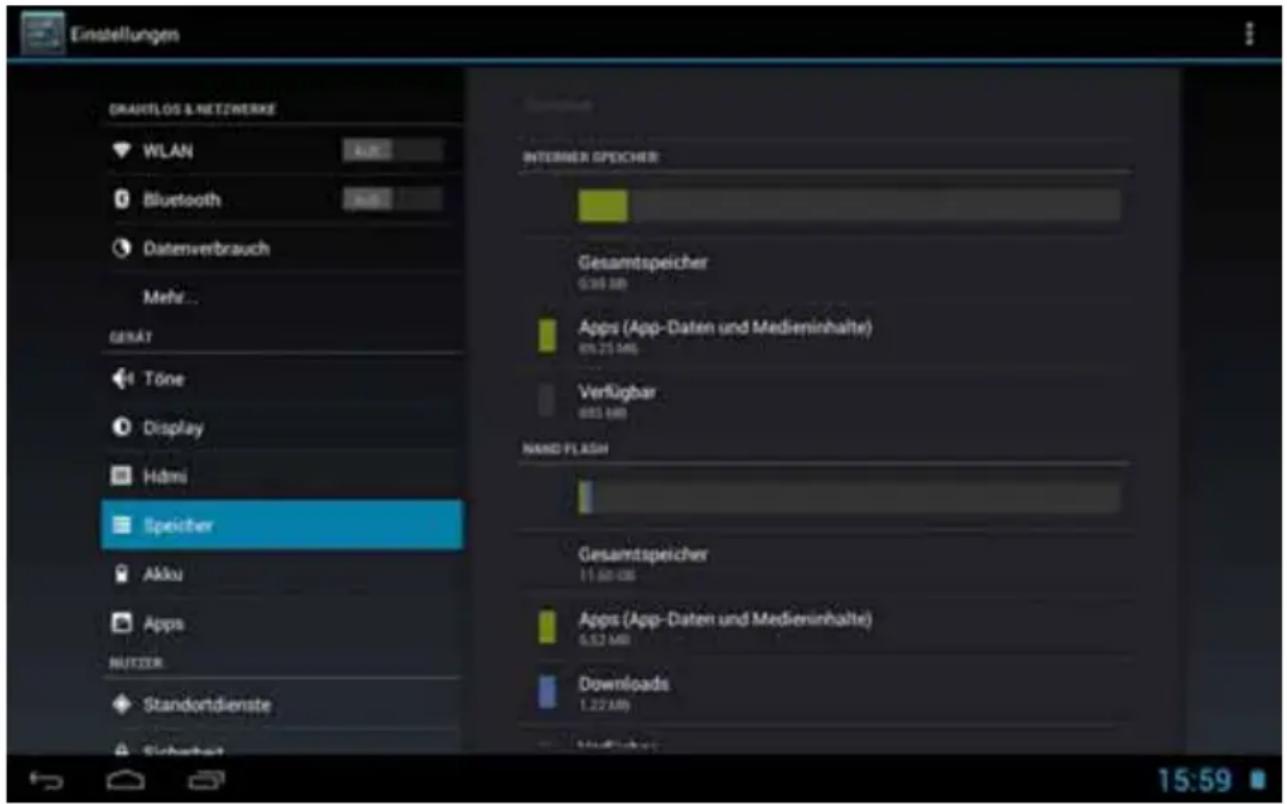Click the Töne speaker icon
The image size is (1287, 804).
point(122,379)
